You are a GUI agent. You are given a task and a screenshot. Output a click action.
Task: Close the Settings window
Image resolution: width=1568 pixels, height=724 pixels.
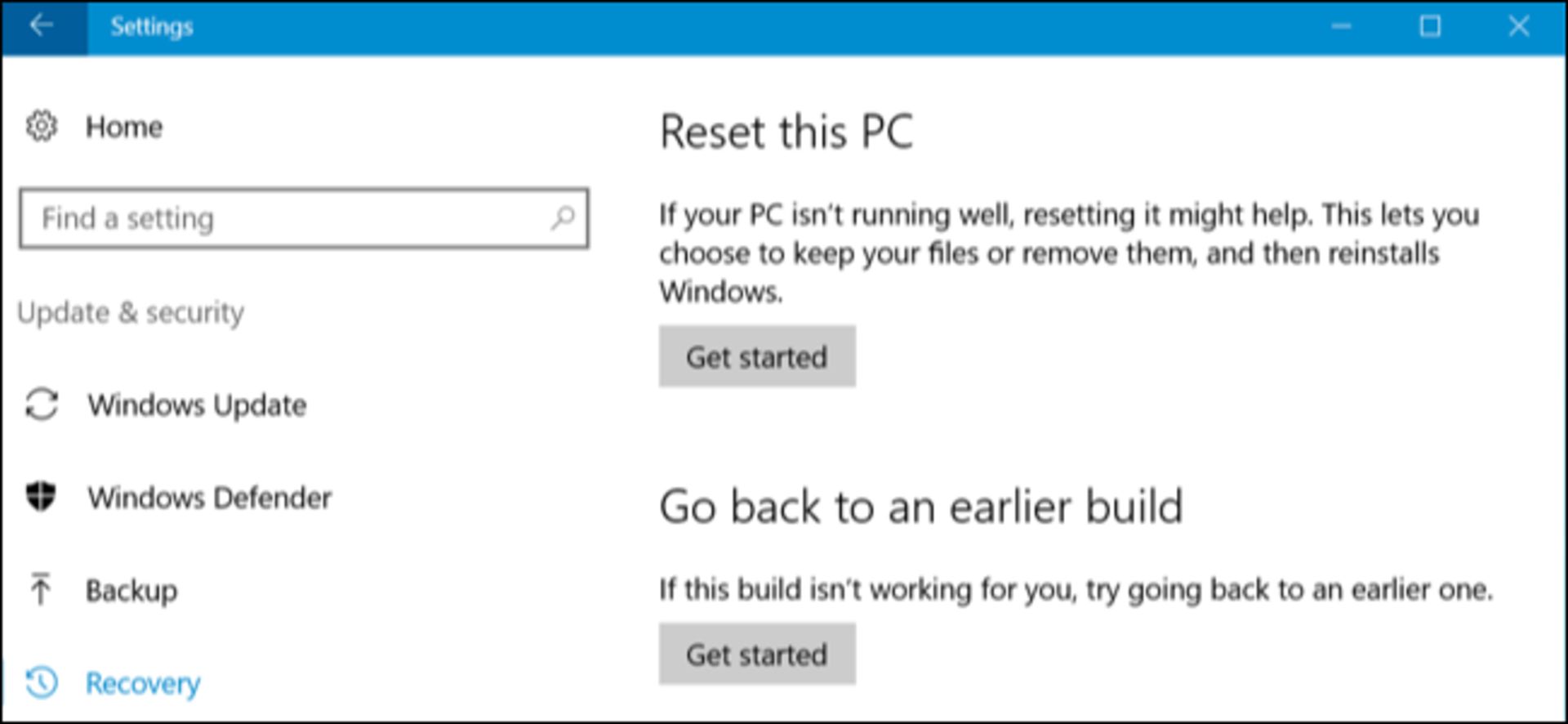[x=1519, y=26]
